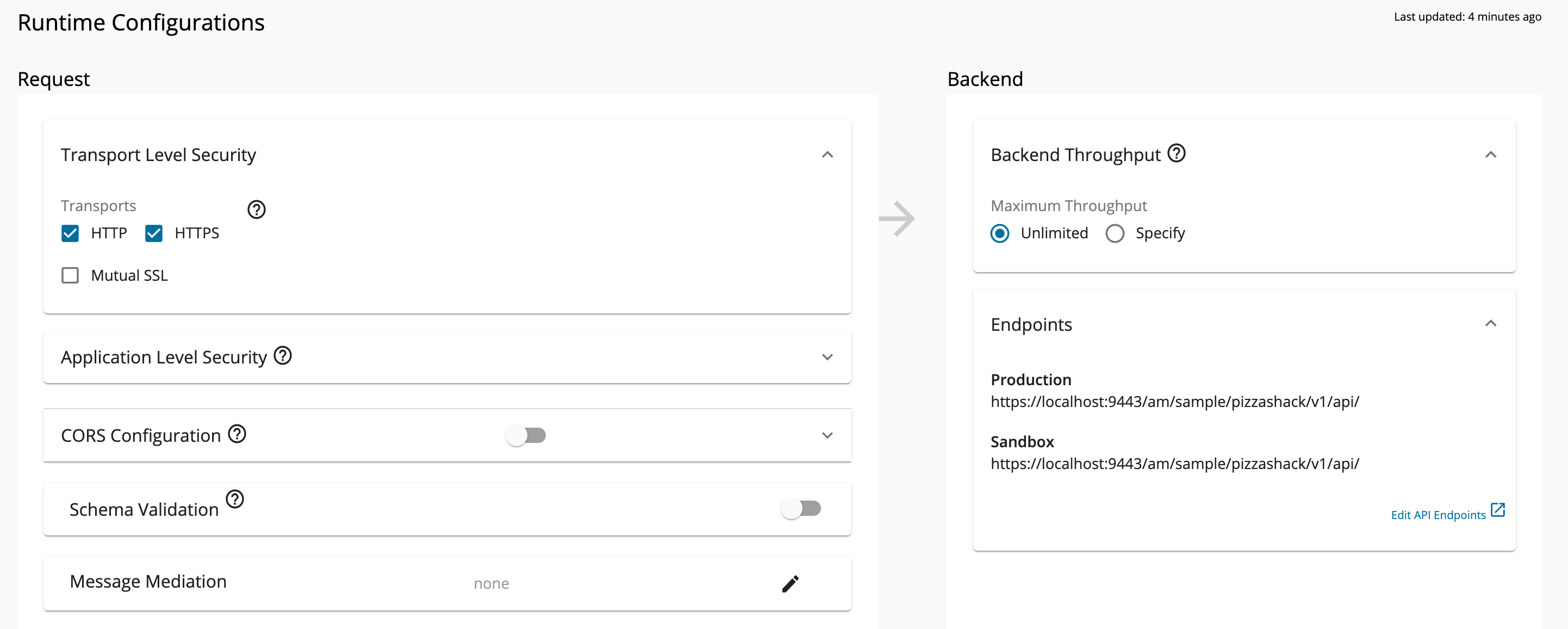Click the Runtime Configurations heading
Viewport: 1568px width, 629px height.
pyautogui.click(x=141, y=22)
